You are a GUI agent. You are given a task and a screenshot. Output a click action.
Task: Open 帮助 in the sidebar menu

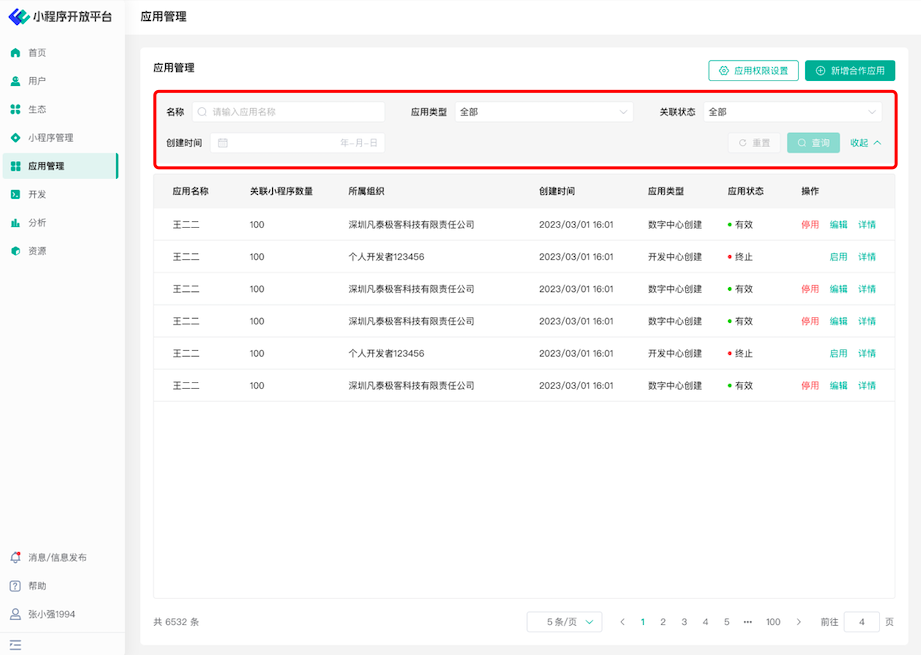[x=37, y=586]
